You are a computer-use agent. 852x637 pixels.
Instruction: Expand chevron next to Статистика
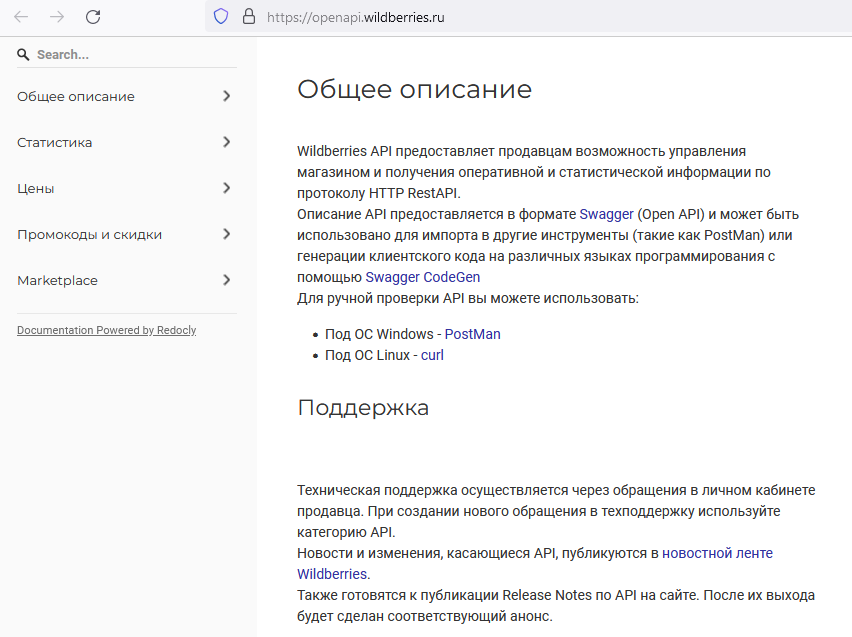tap(227, 142)
